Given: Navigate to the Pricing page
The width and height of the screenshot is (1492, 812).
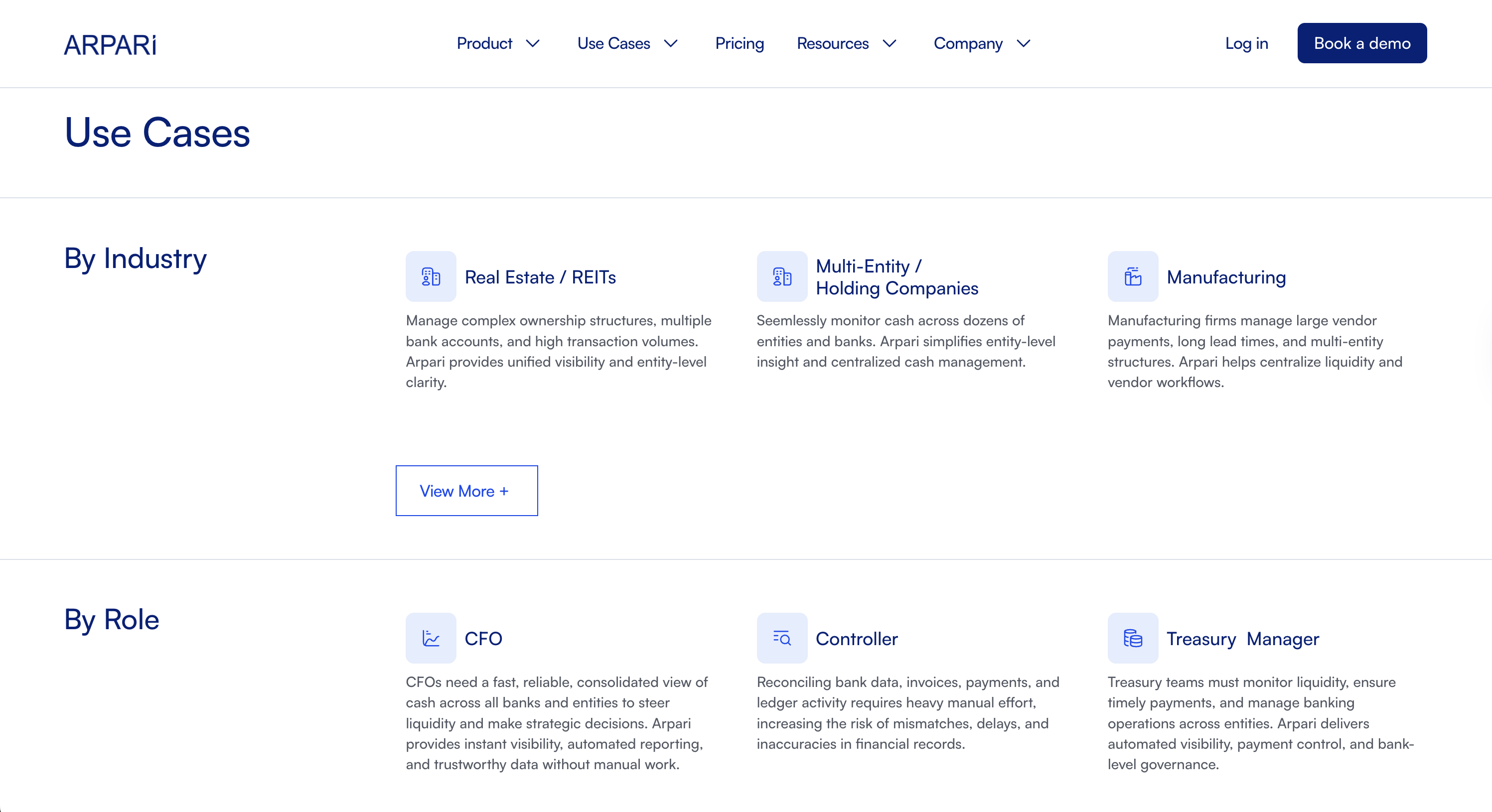Looking at the screenshot, I should pyautogui.click(x=740, y=43).
